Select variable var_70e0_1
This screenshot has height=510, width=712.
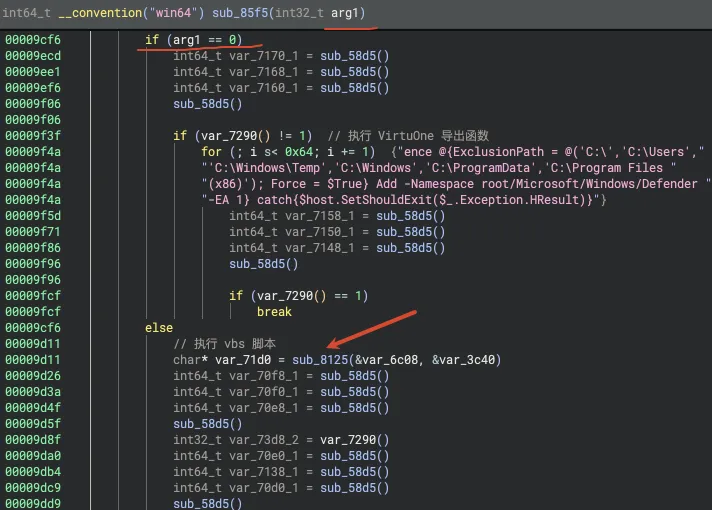264,456
